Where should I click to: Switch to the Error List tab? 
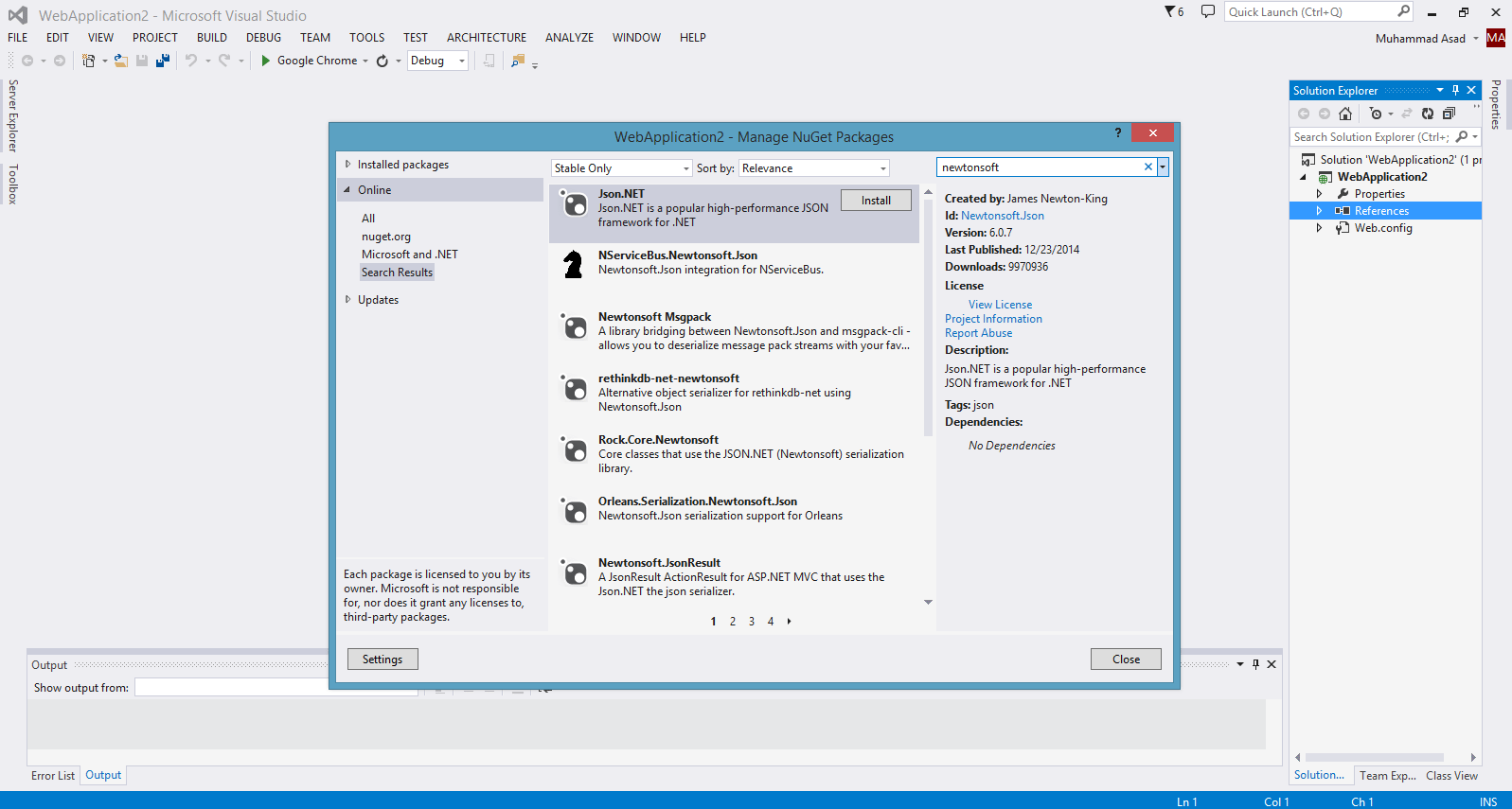point(52,776)
